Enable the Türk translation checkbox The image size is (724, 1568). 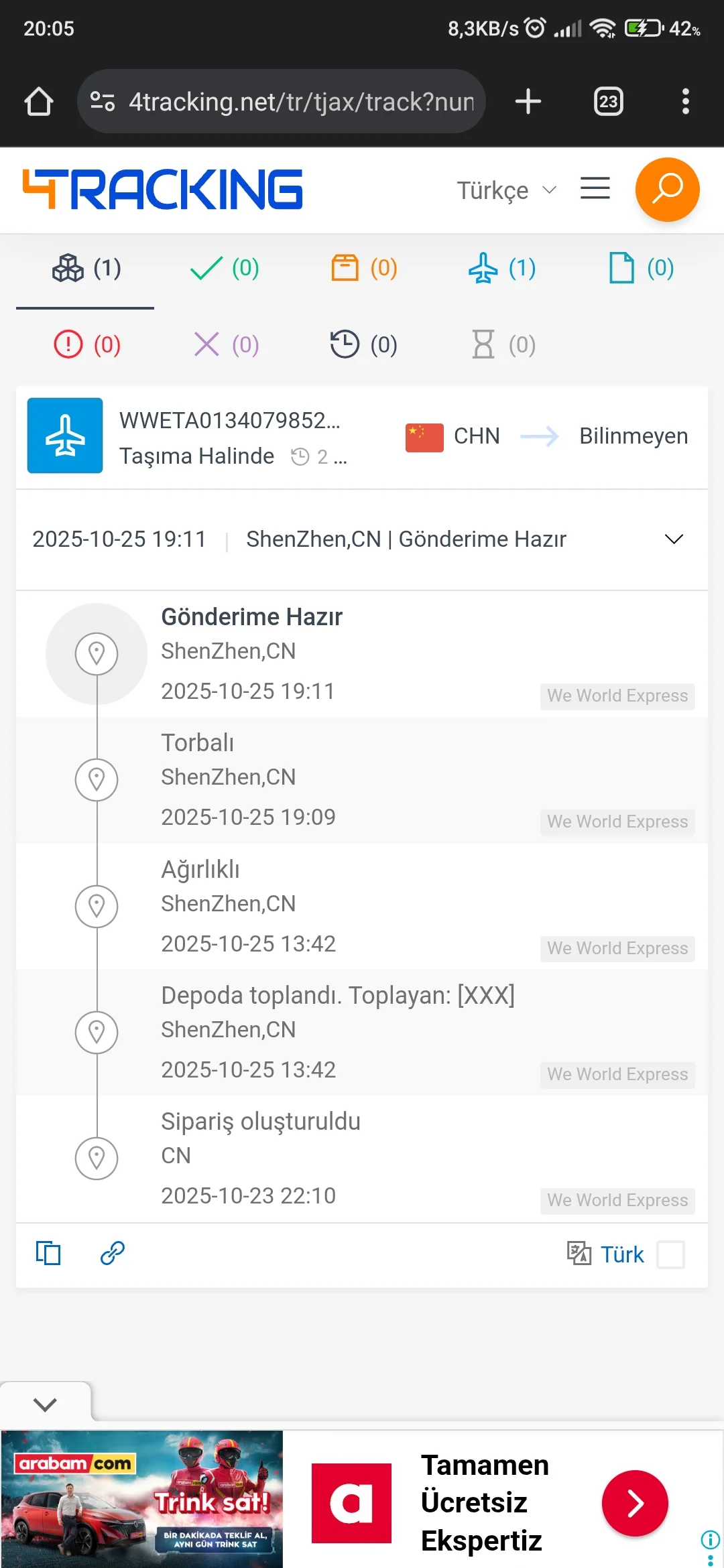[670, 1254]
